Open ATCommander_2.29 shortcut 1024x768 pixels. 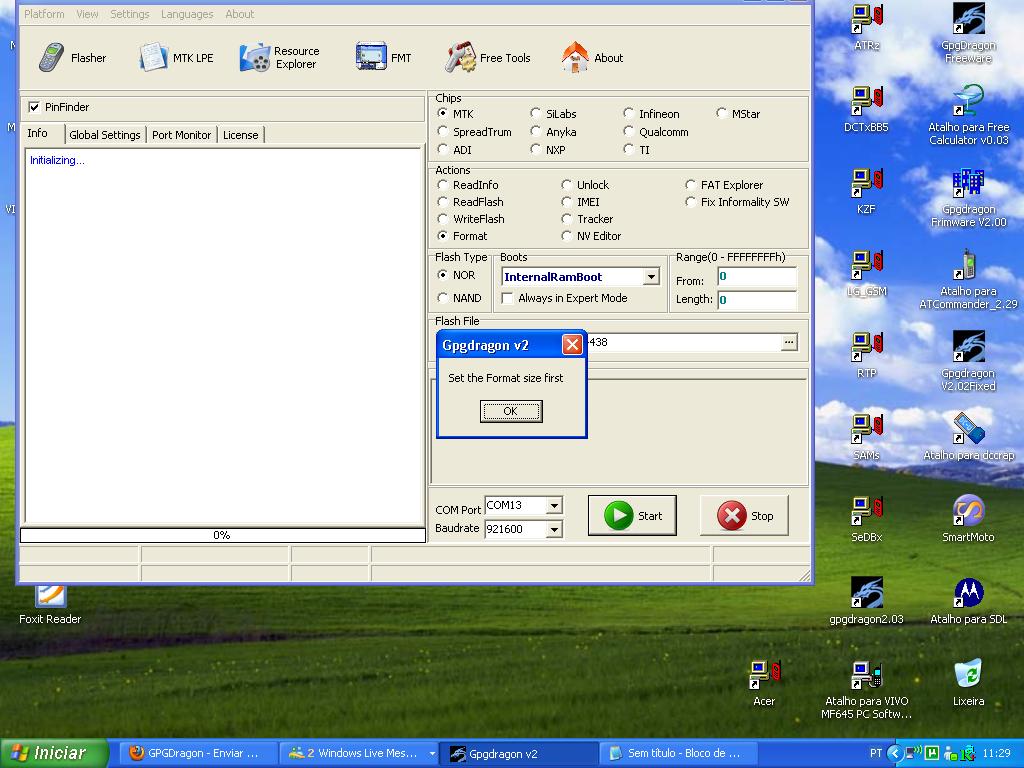point(968,280)
